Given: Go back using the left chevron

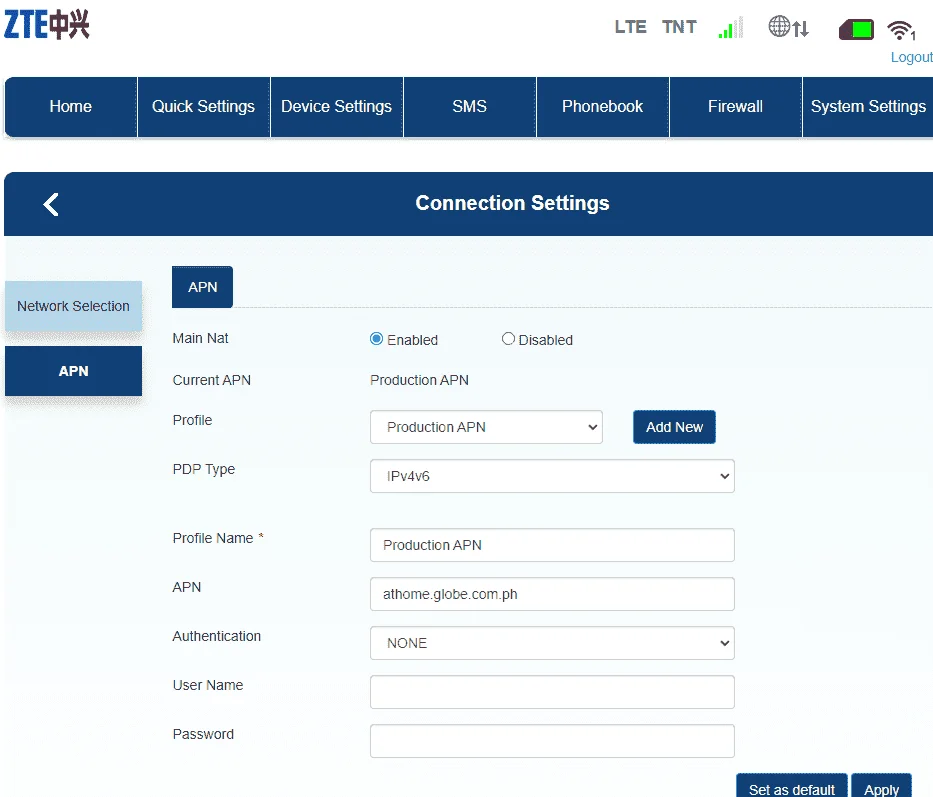Looking at the screenshot, I should point(51,204).
